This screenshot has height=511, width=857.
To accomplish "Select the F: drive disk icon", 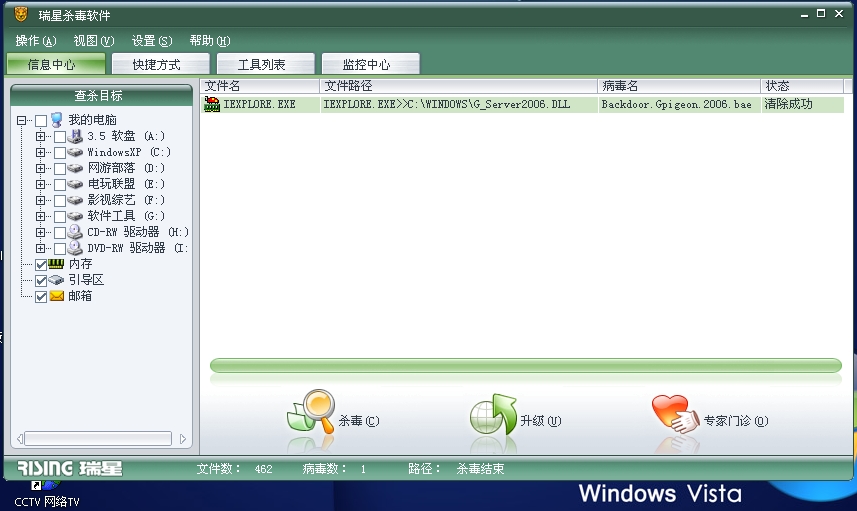I will (75, 200).
